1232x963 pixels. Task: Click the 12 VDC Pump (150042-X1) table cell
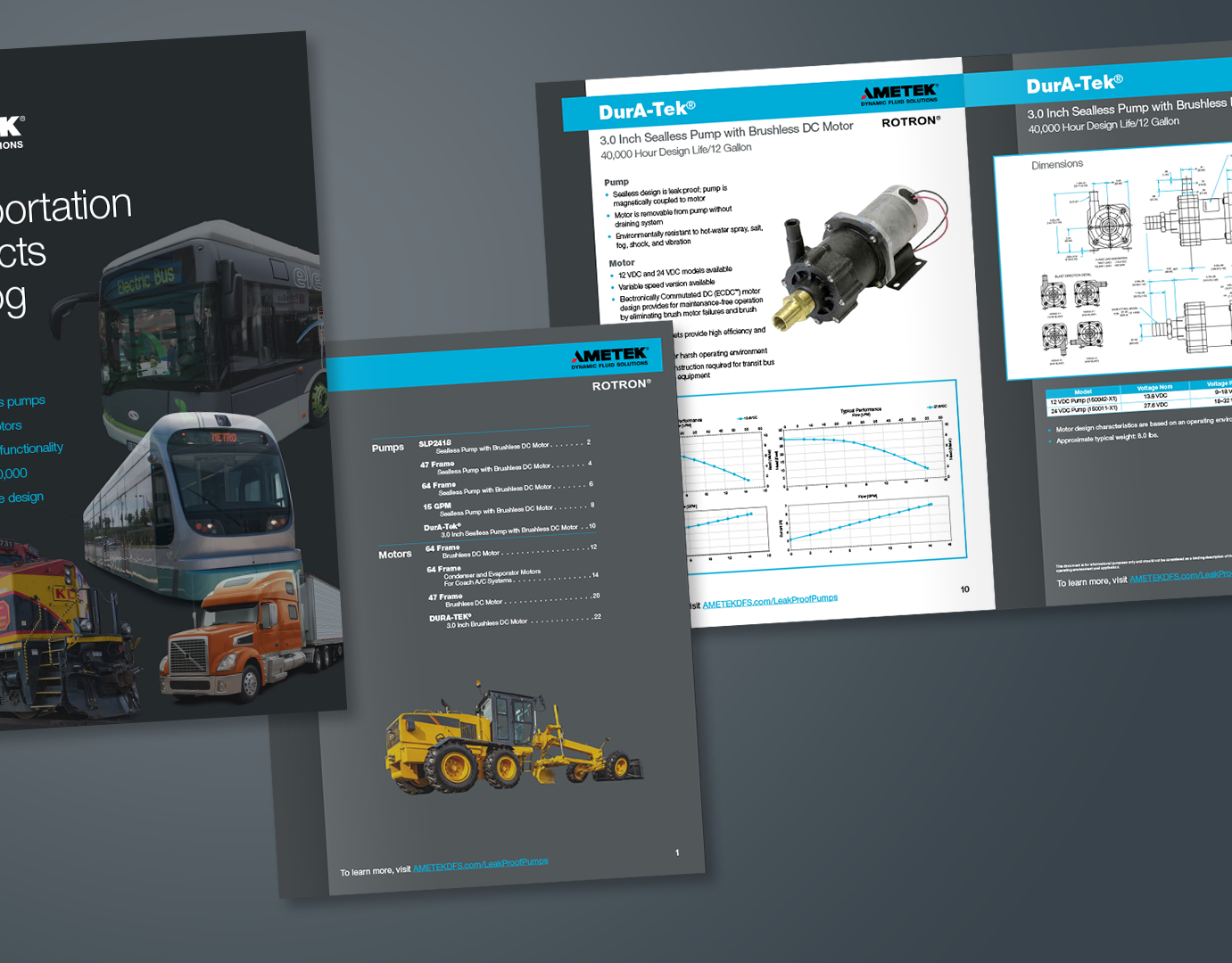click(1083, 400)
